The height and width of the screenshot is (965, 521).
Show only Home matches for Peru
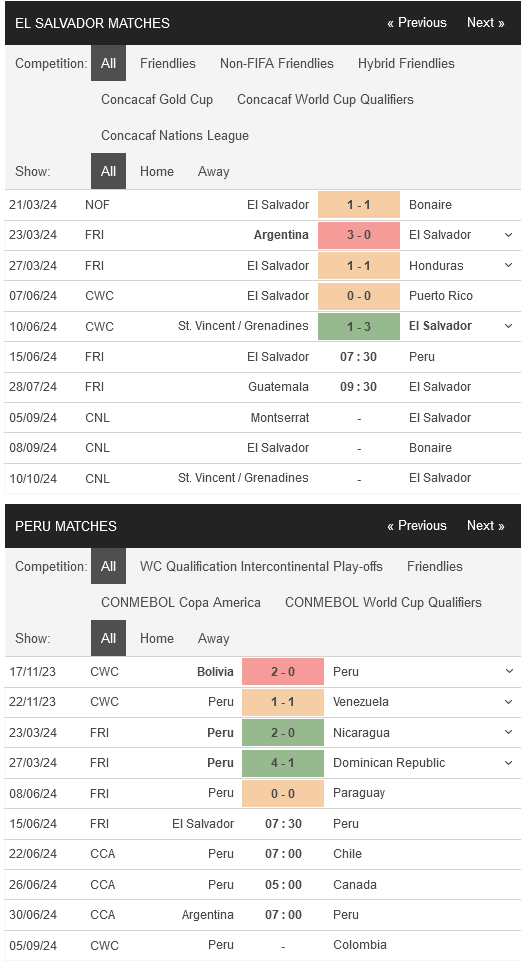tap(157, 638)
